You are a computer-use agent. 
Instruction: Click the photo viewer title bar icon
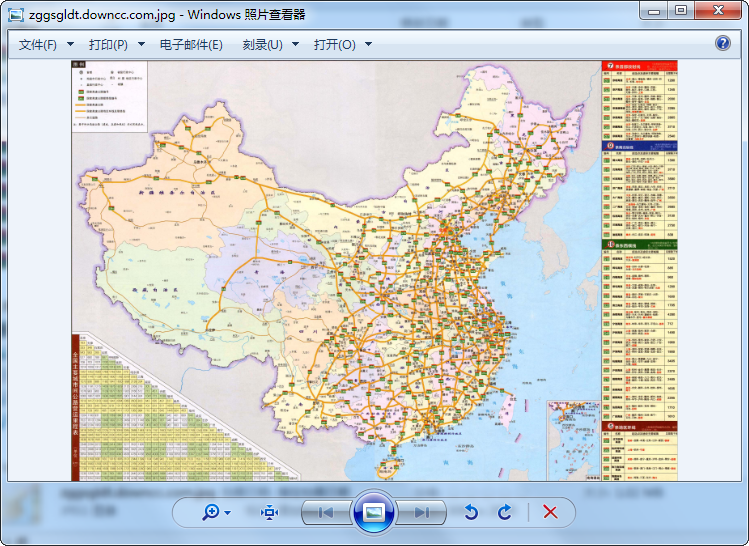(x=16, y=14)
